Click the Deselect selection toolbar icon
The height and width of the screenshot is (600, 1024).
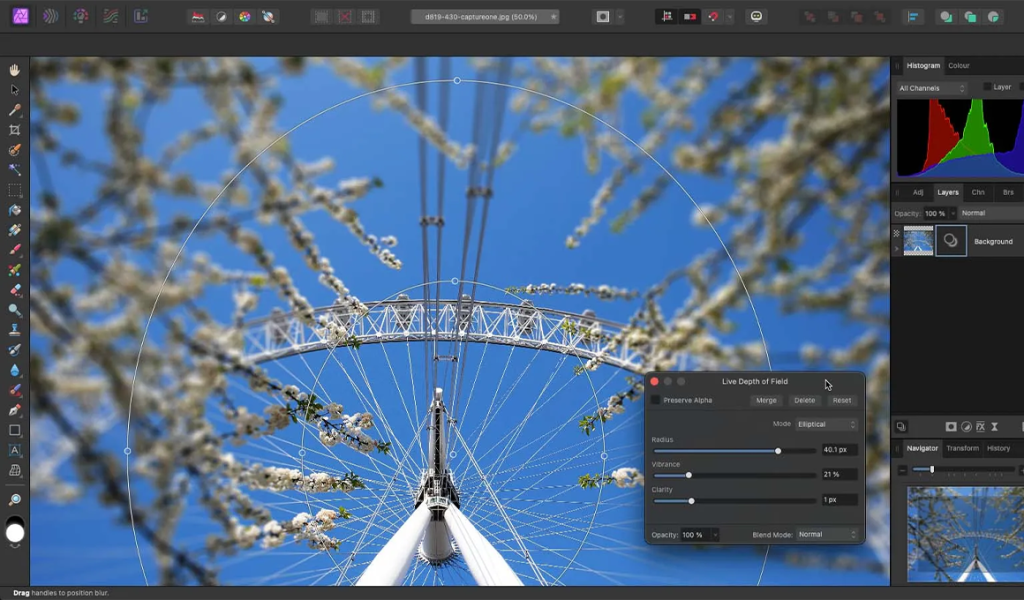point(345,17)
